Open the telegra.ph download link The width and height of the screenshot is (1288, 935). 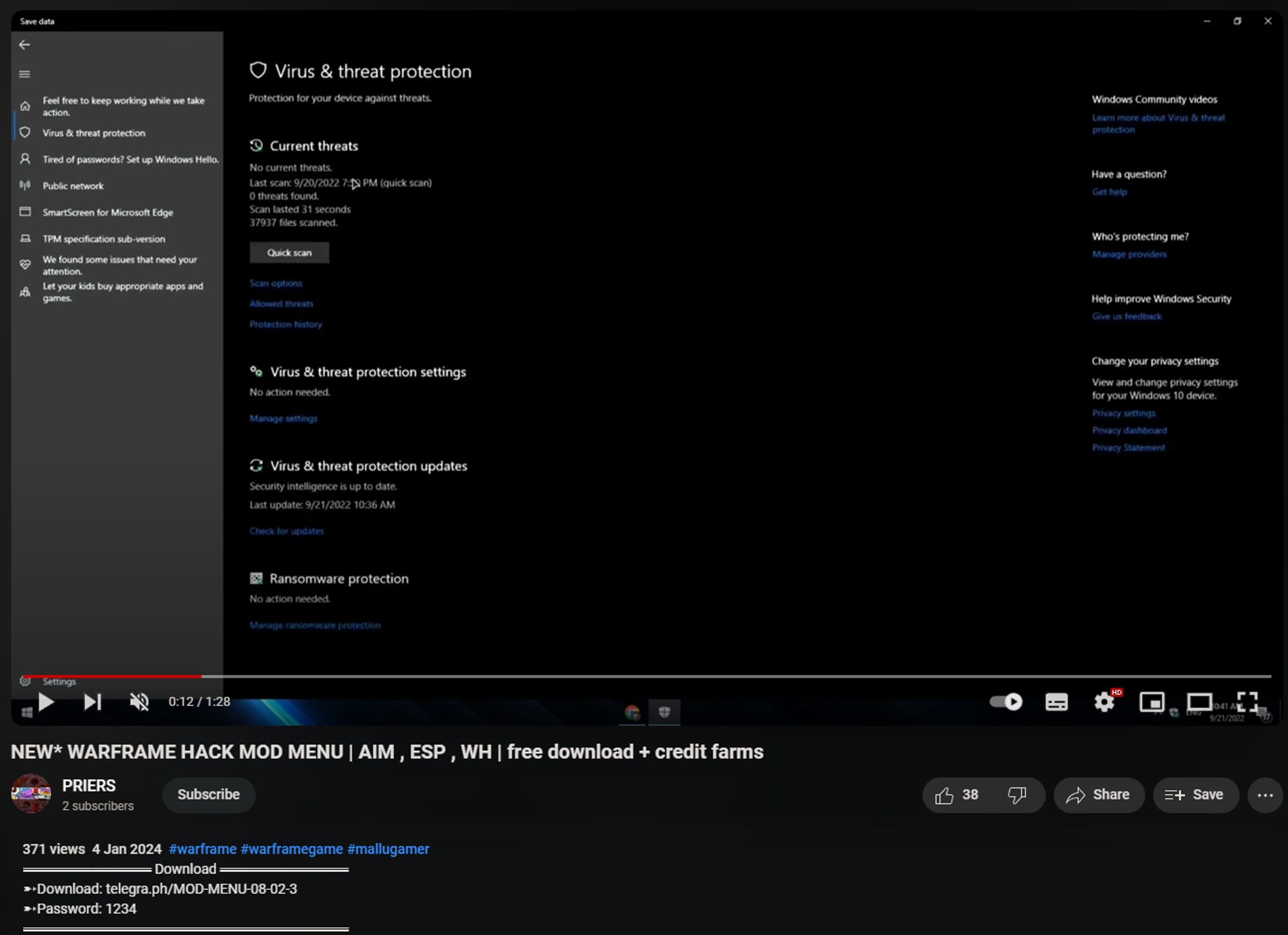coord(202,889)
